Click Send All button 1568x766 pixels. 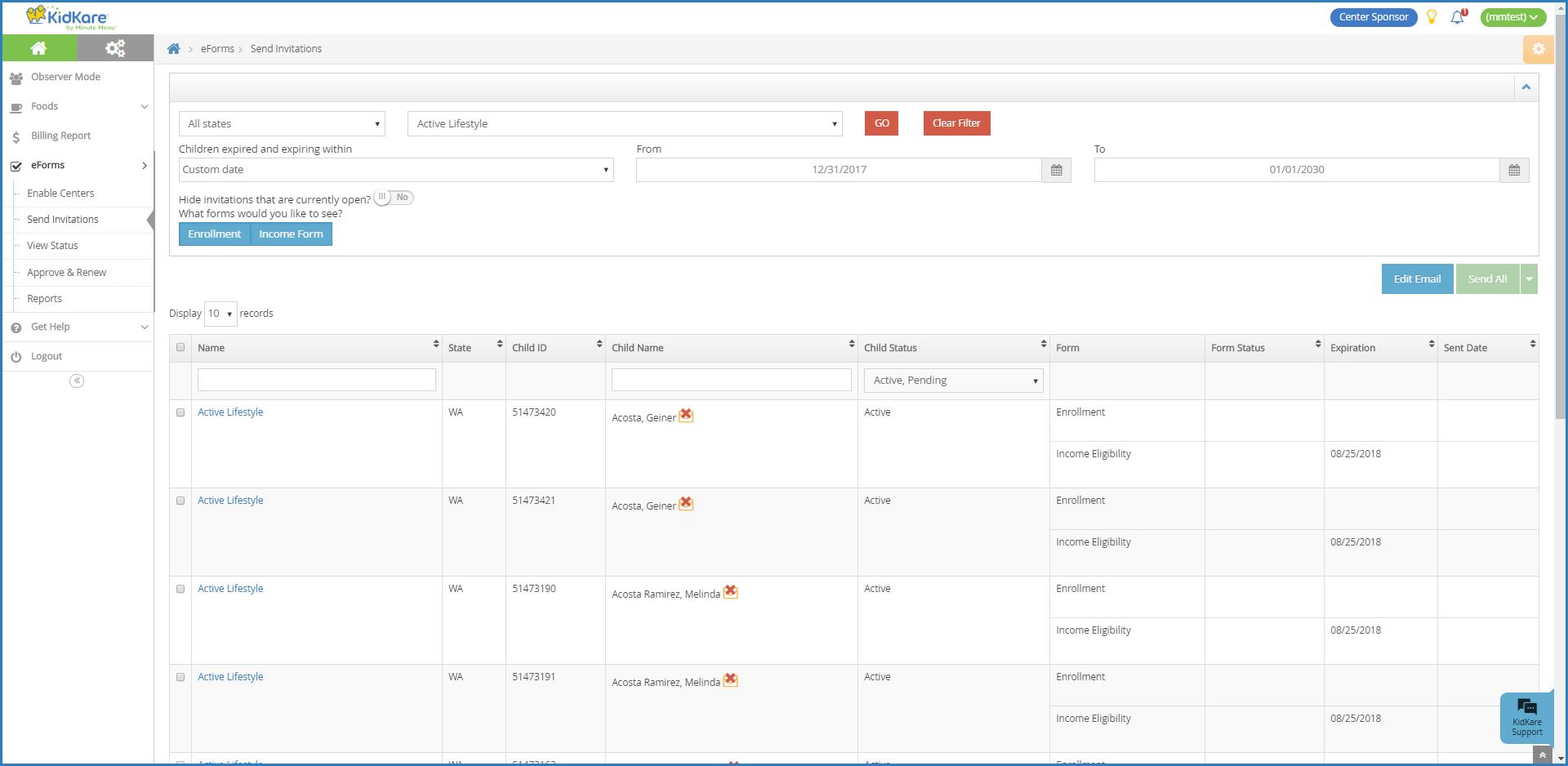point(1487,278)
